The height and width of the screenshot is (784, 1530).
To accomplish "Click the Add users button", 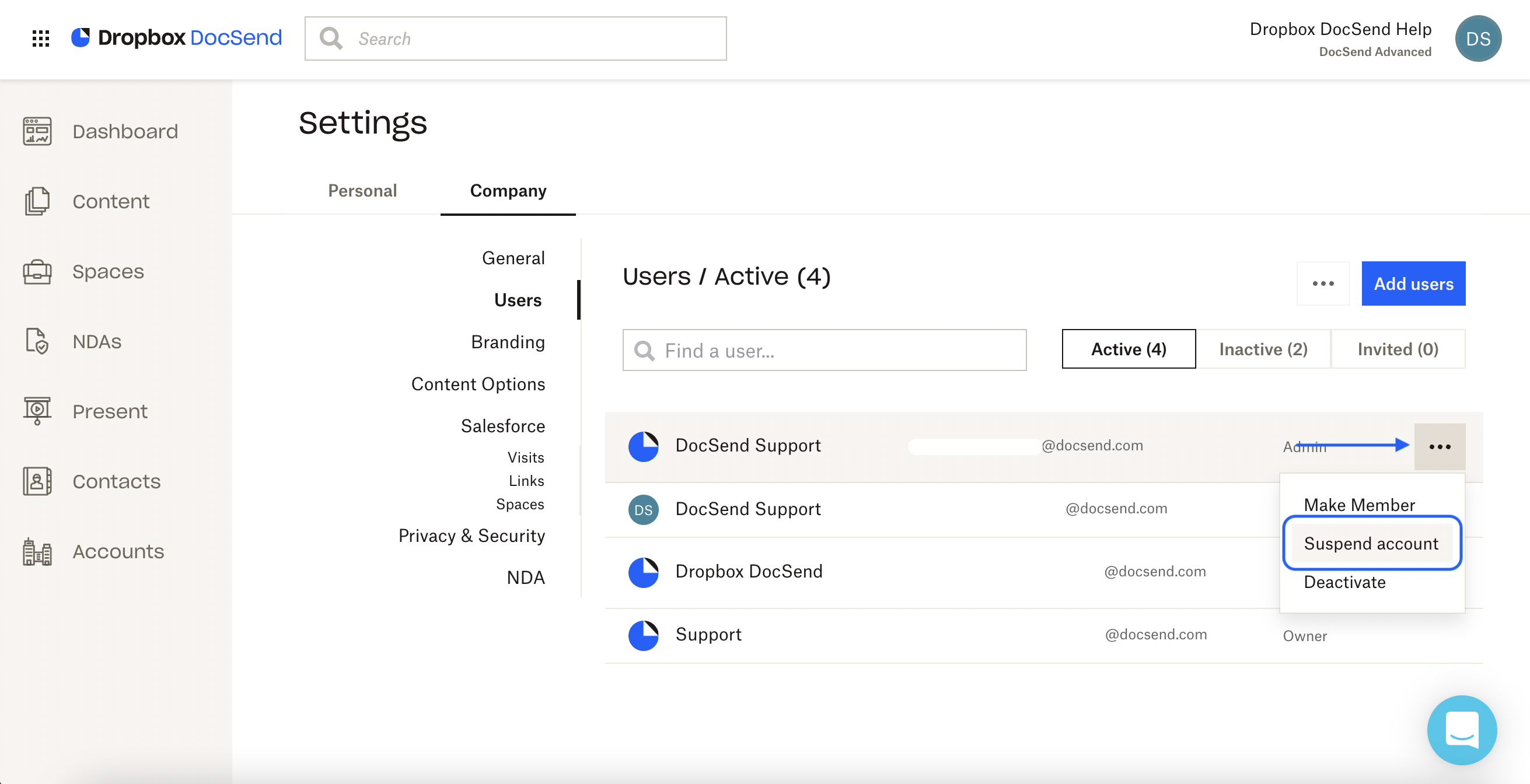I will (x=1413, y=283).
